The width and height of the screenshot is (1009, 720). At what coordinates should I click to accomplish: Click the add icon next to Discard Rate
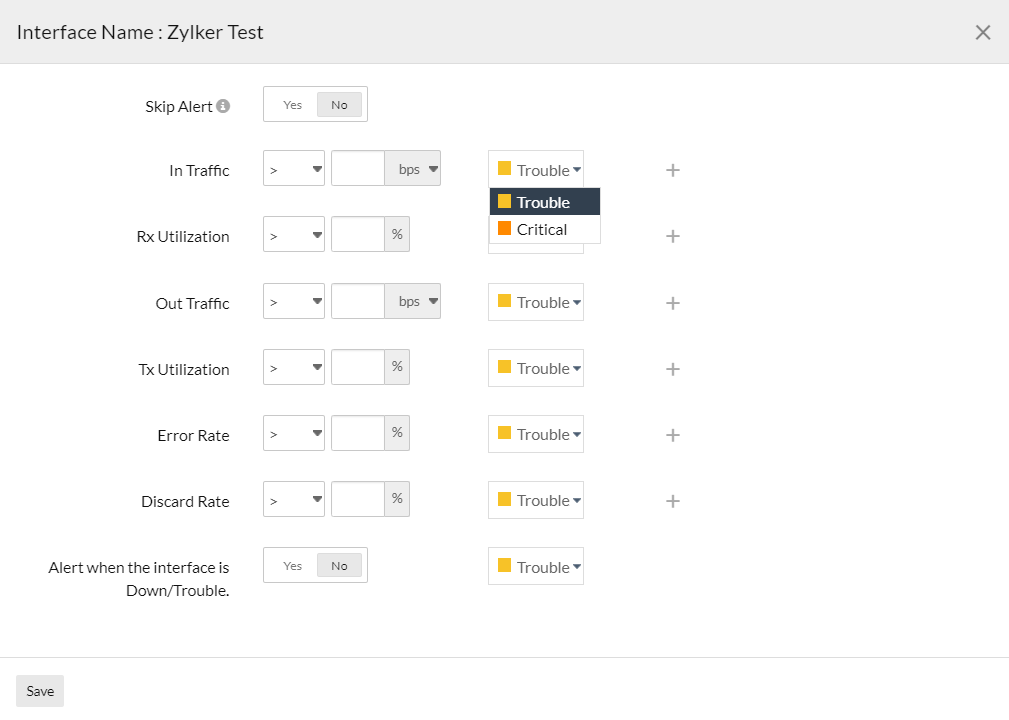pyautogui.click(x=672, y=500)
